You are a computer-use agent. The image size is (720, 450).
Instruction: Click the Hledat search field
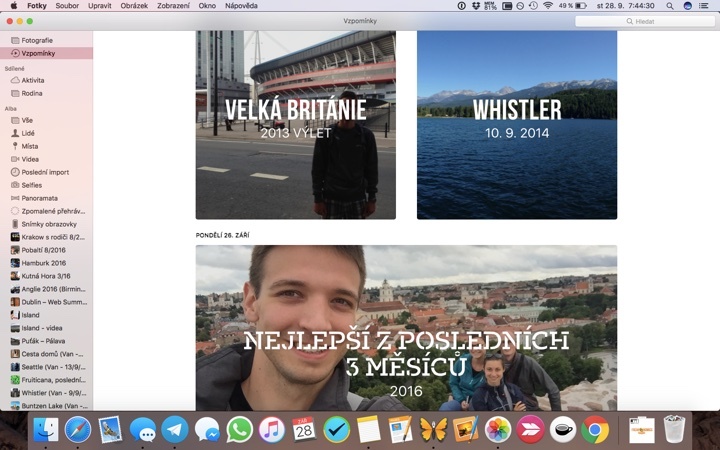[x=645, y=21]
